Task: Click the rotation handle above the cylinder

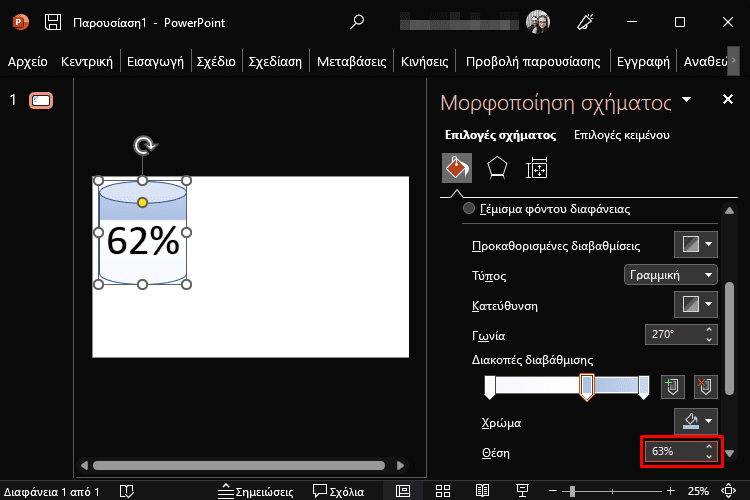Action: click(x=143, y=145)
